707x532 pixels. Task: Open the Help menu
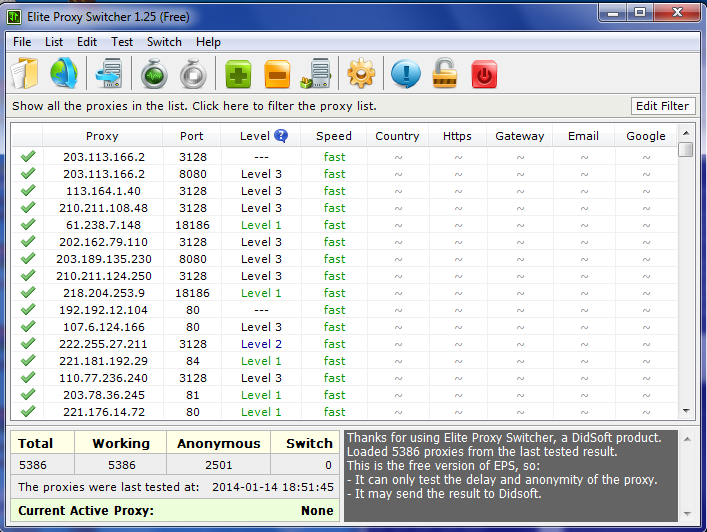[208, 42]
